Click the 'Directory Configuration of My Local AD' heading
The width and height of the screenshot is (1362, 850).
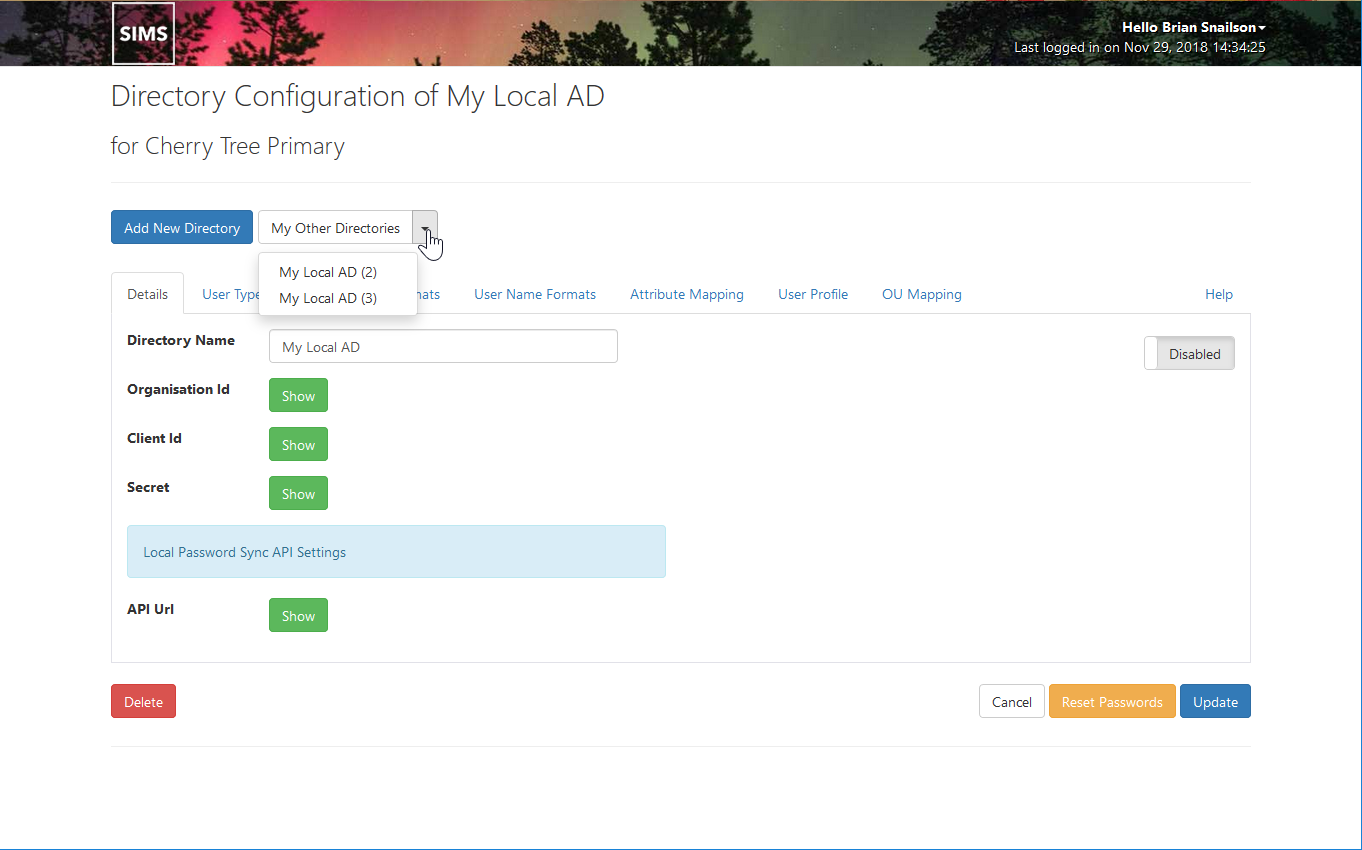[x=358, y=96]
